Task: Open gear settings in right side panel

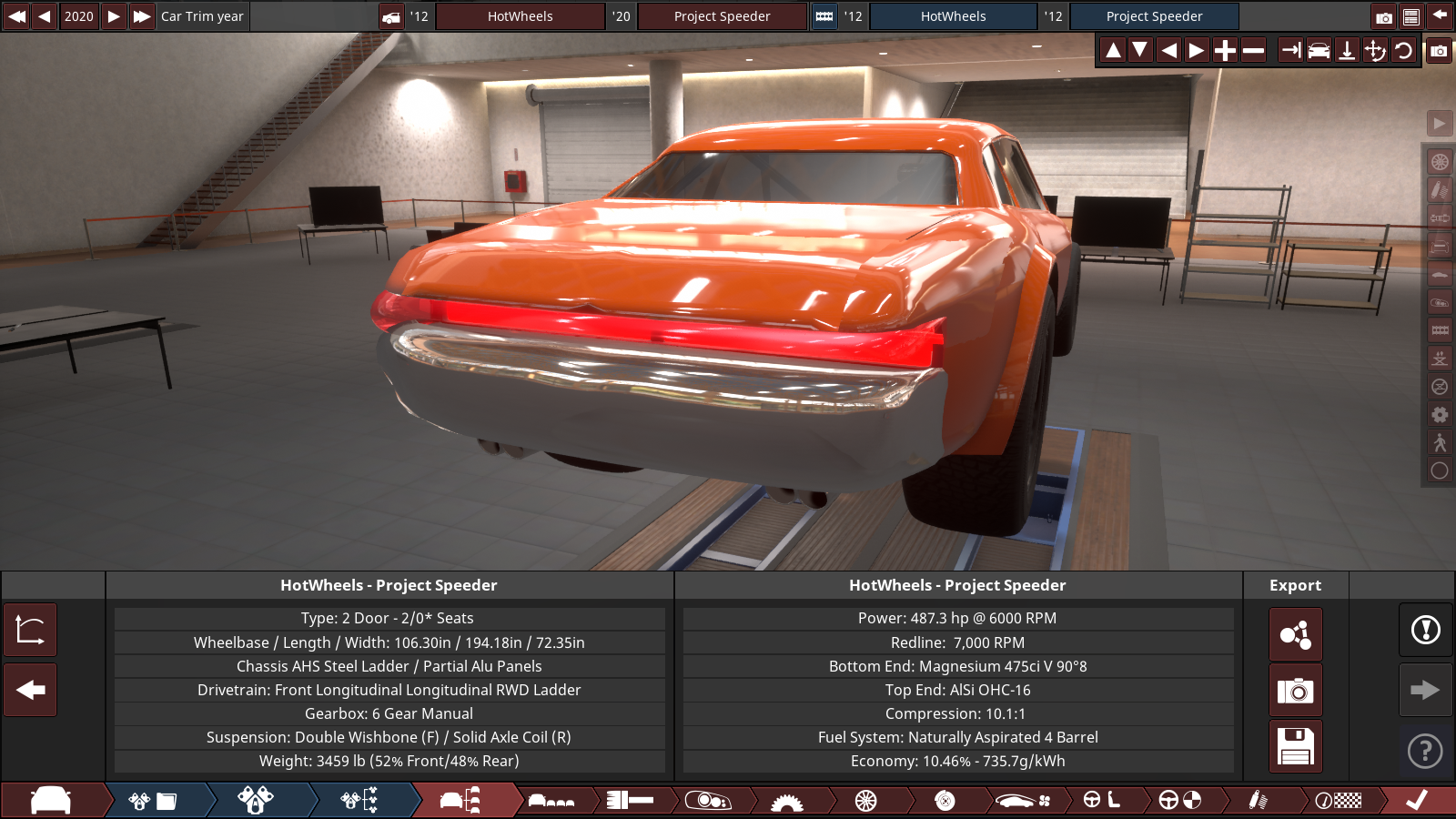Action: click(x=1440, y=415)
